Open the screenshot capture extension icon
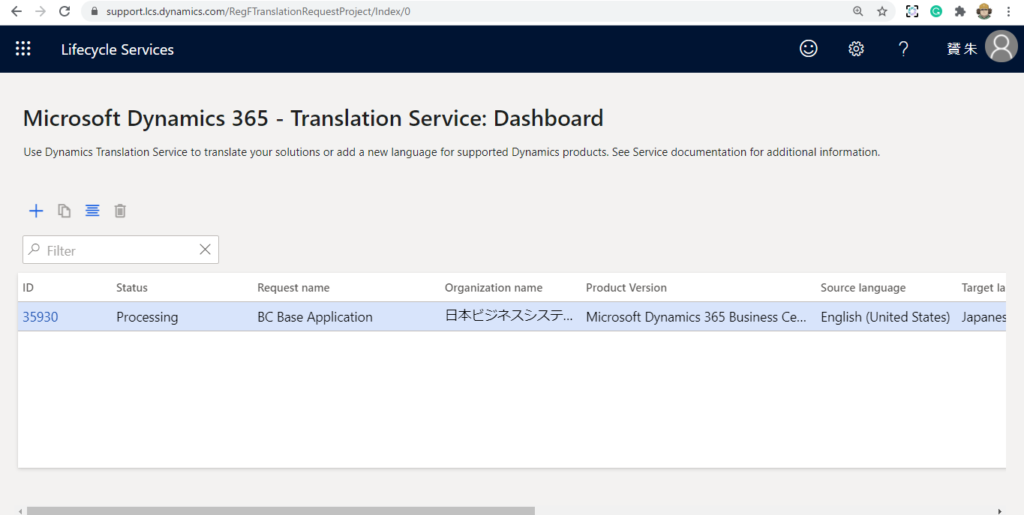Screen dimensions: 1024x515 tap(912, 11)
